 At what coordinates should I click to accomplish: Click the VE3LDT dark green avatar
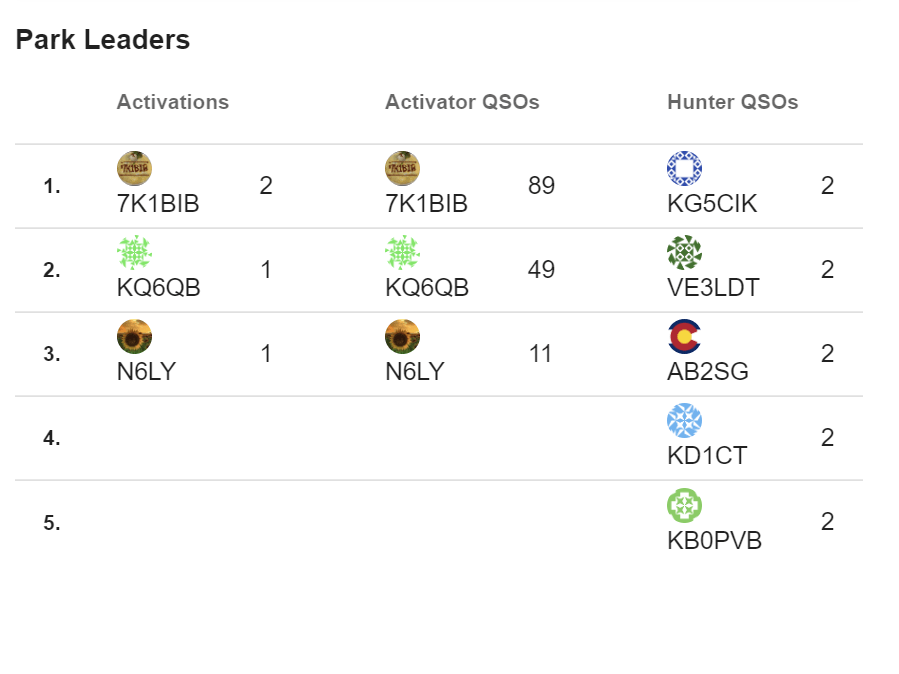(x=684, y=252)
